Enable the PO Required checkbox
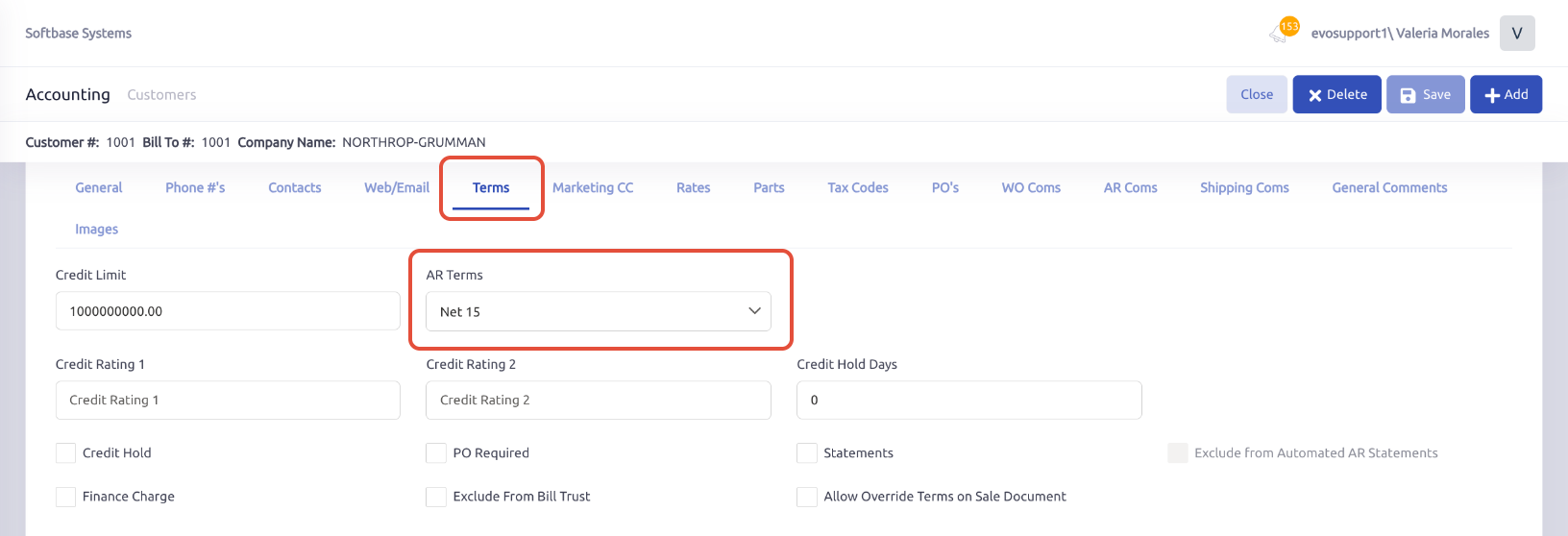Image resolution: width=1568 pixels, height=536 pixels. click(436, 452)
